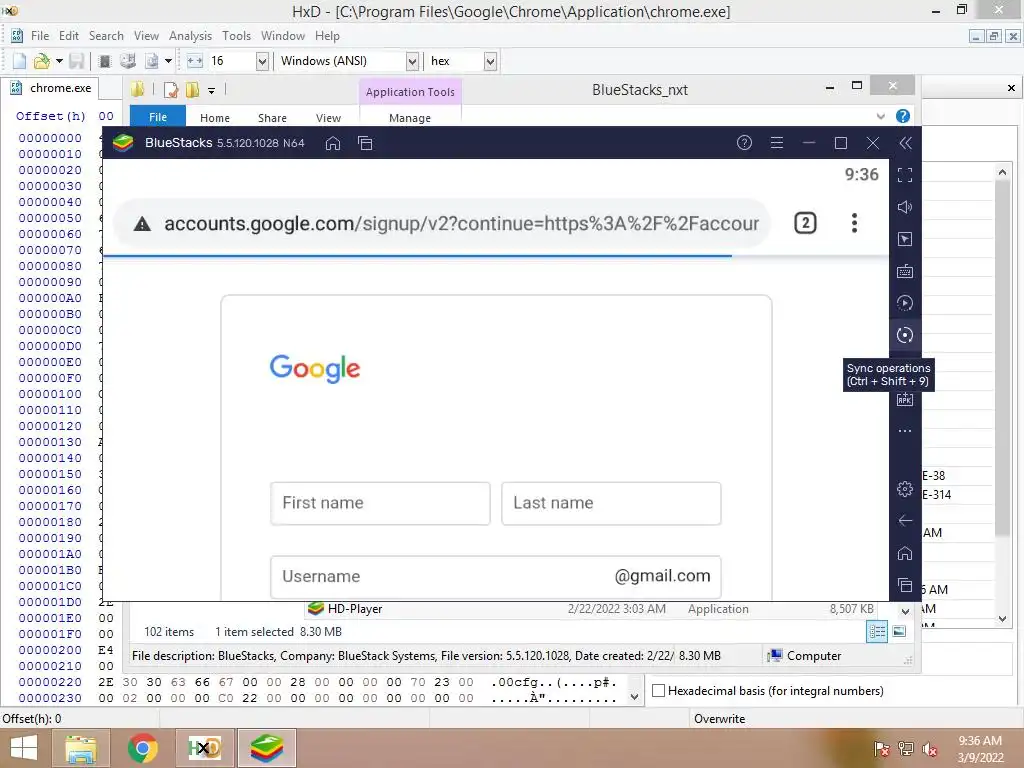Image resolution: width=1024 pixels, height=768 pixels.
Task: Open Windows (ANSI) charset dropdown
Action: pyautogui.click(x=412, y=61)
